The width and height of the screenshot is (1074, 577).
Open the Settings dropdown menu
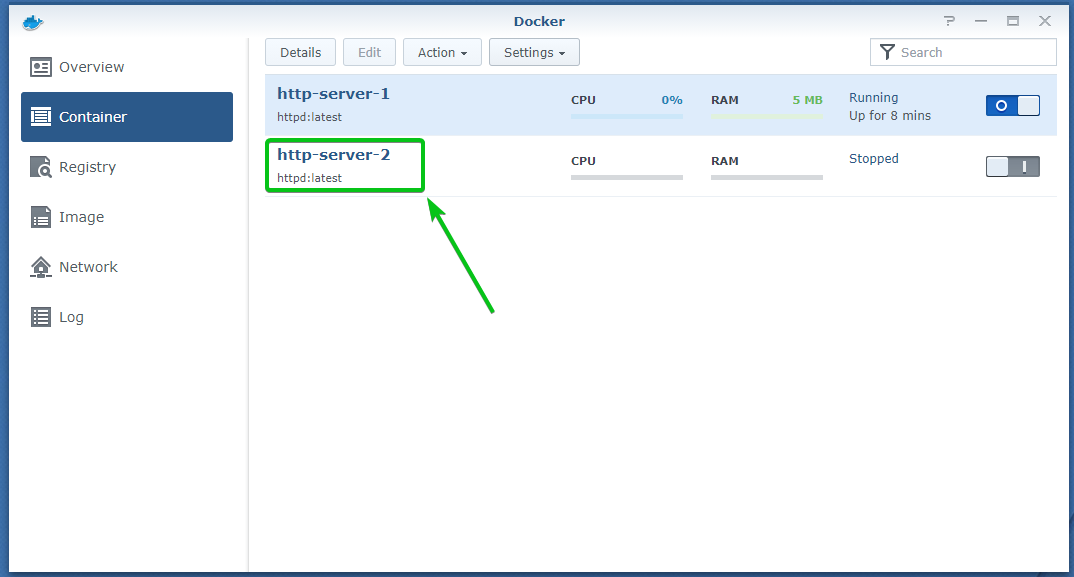(x=534, y=52)
